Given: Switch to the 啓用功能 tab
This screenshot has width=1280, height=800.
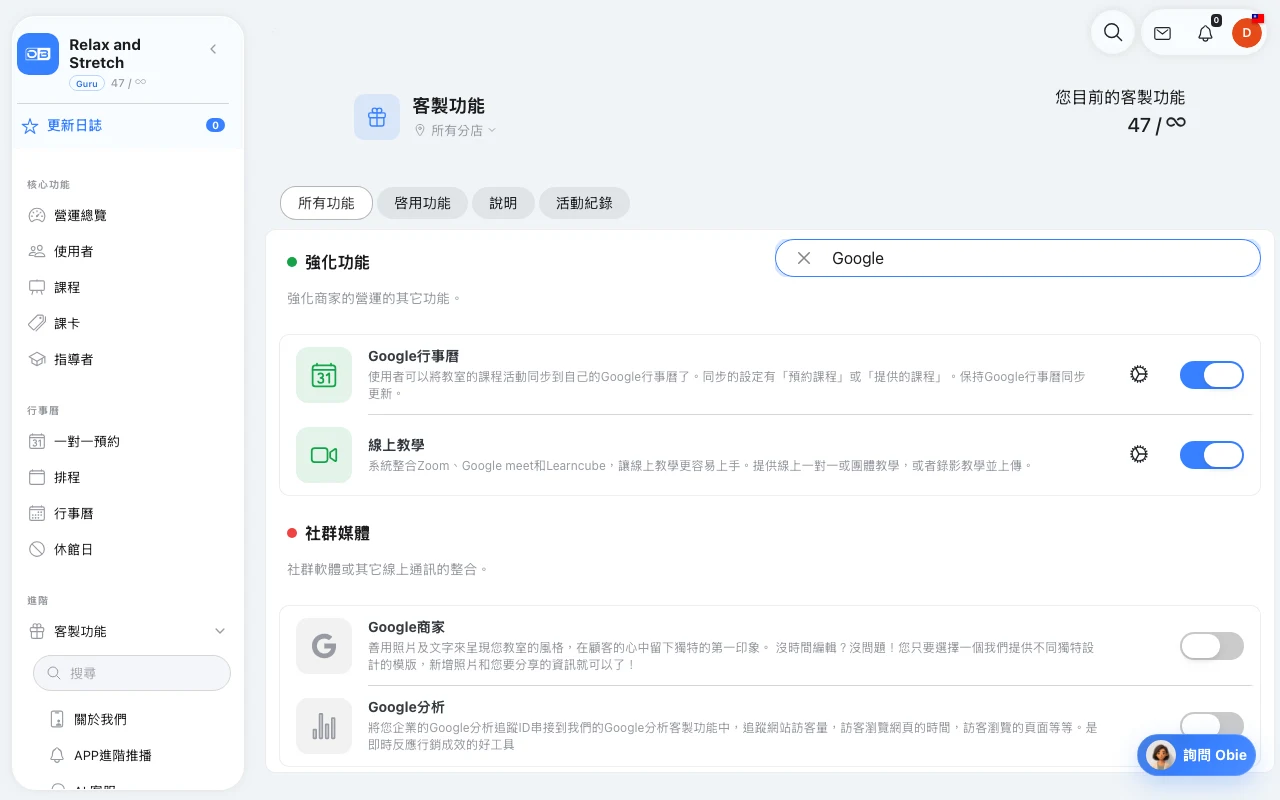Looking at the screenshot, I should click(x=422, y=203).
